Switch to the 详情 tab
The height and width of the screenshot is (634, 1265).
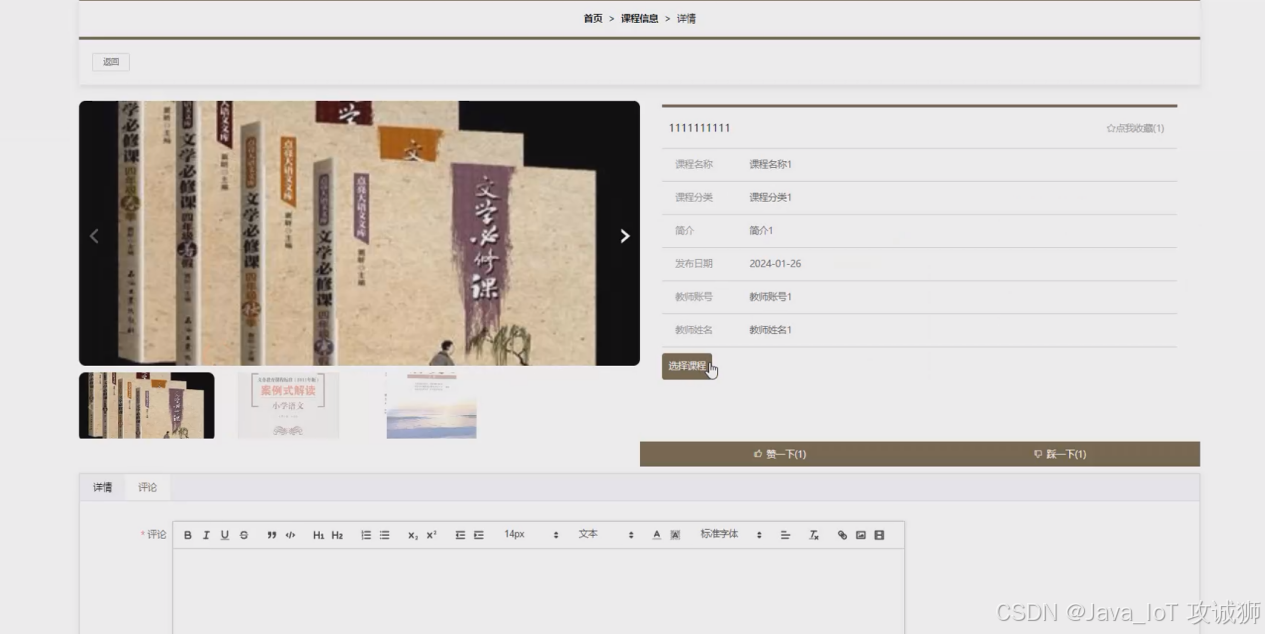[102, 487]
